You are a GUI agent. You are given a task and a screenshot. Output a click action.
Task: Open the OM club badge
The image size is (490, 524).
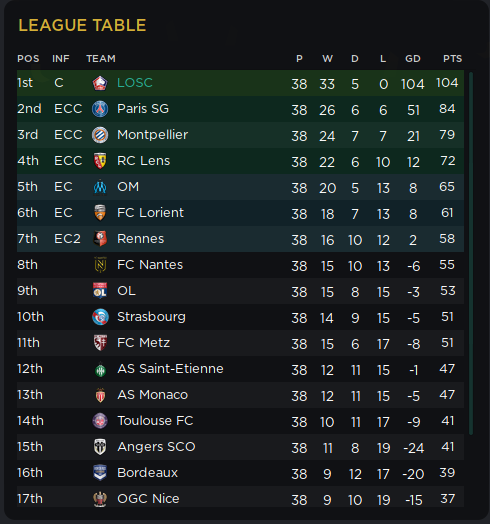(100, 187)
